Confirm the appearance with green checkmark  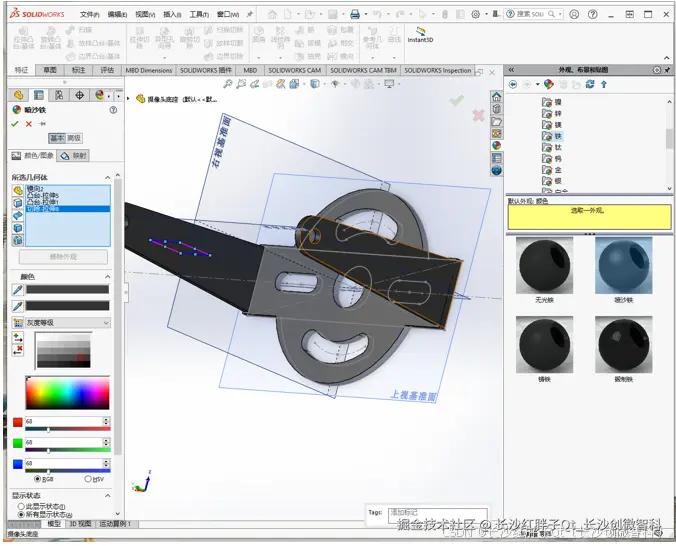coord(15,124)
